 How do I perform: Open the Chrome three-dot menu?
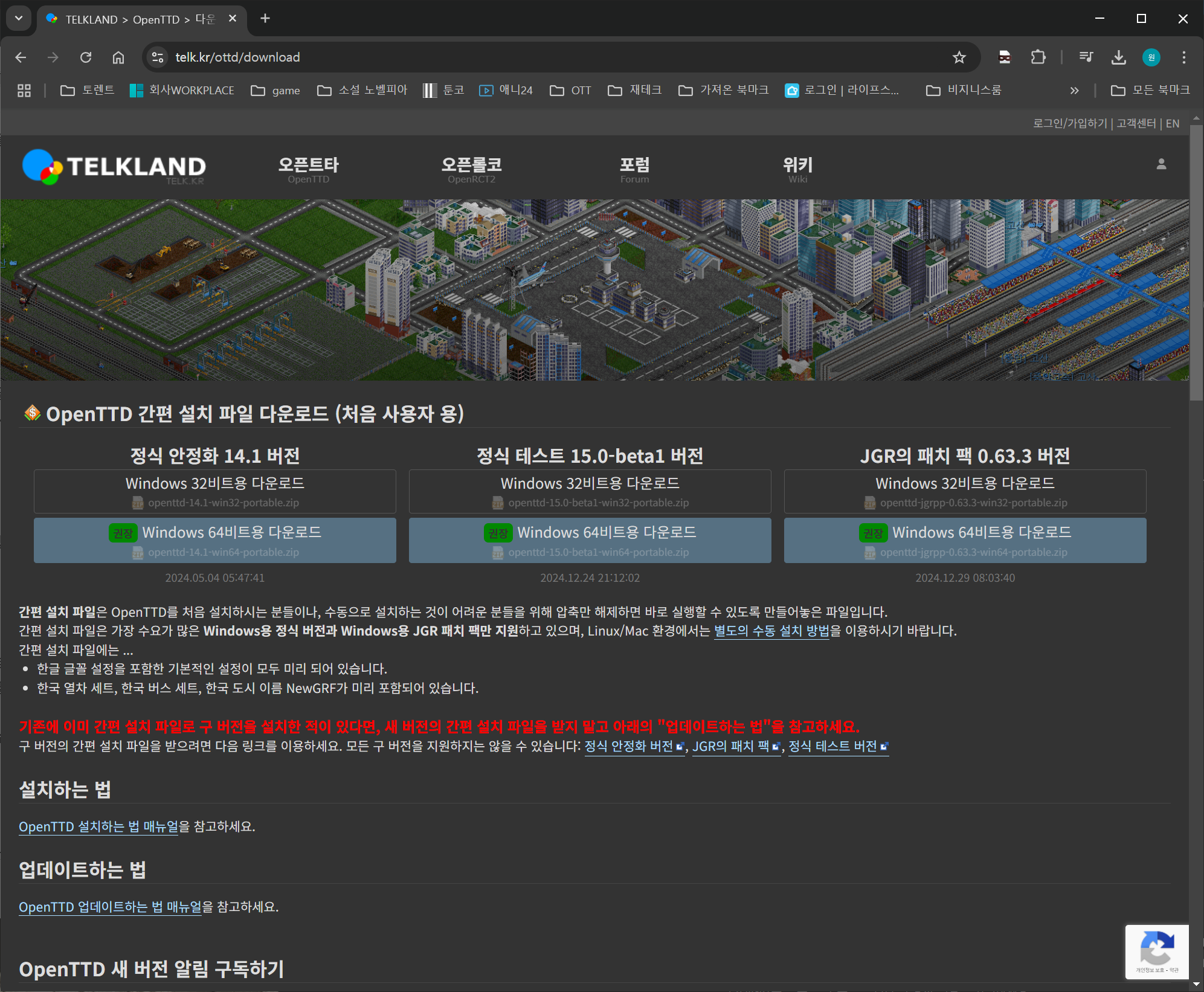1183,57
